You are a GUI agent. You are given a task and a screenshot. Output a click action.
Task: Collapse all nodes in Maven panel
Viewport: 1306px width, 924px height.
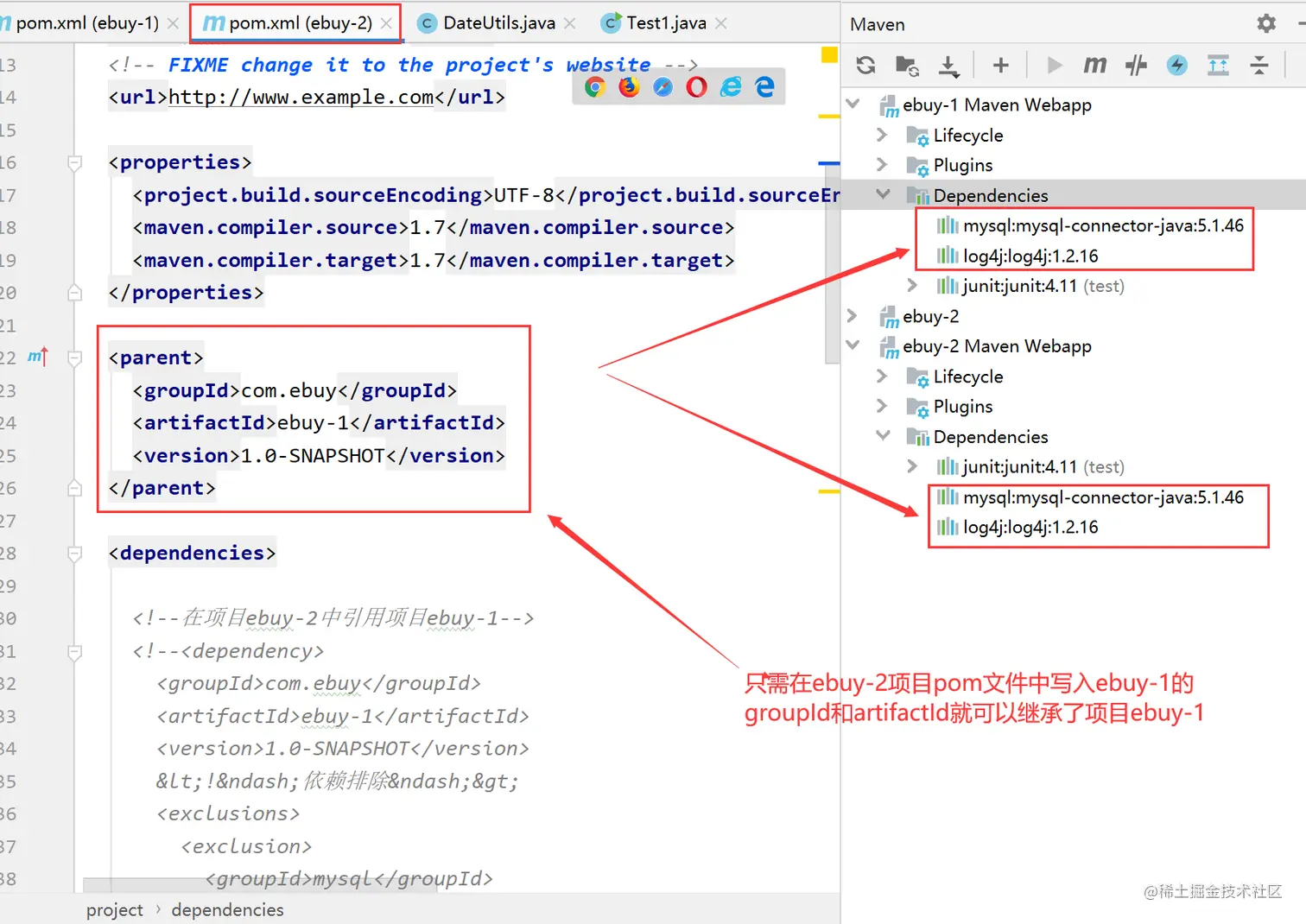tap(1259, 65)
